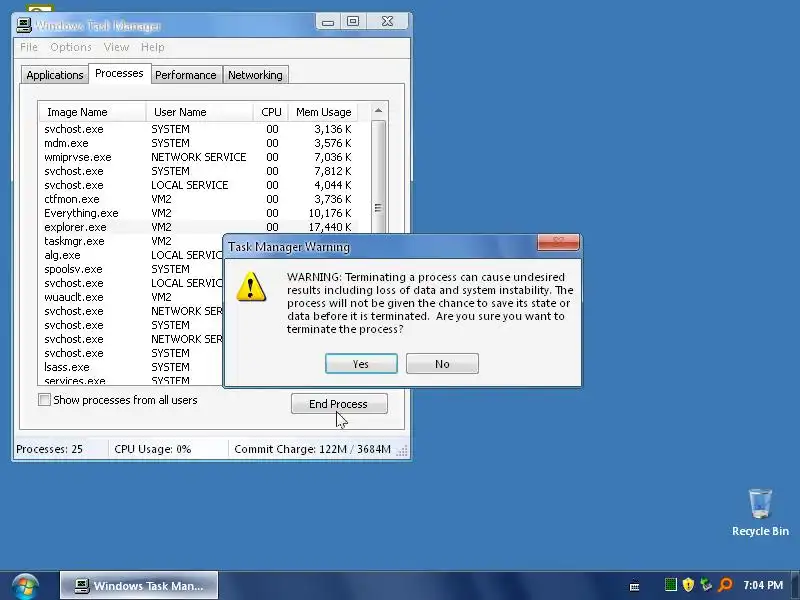
Task: Open the File menu
Action: click(x=29, y=47)
